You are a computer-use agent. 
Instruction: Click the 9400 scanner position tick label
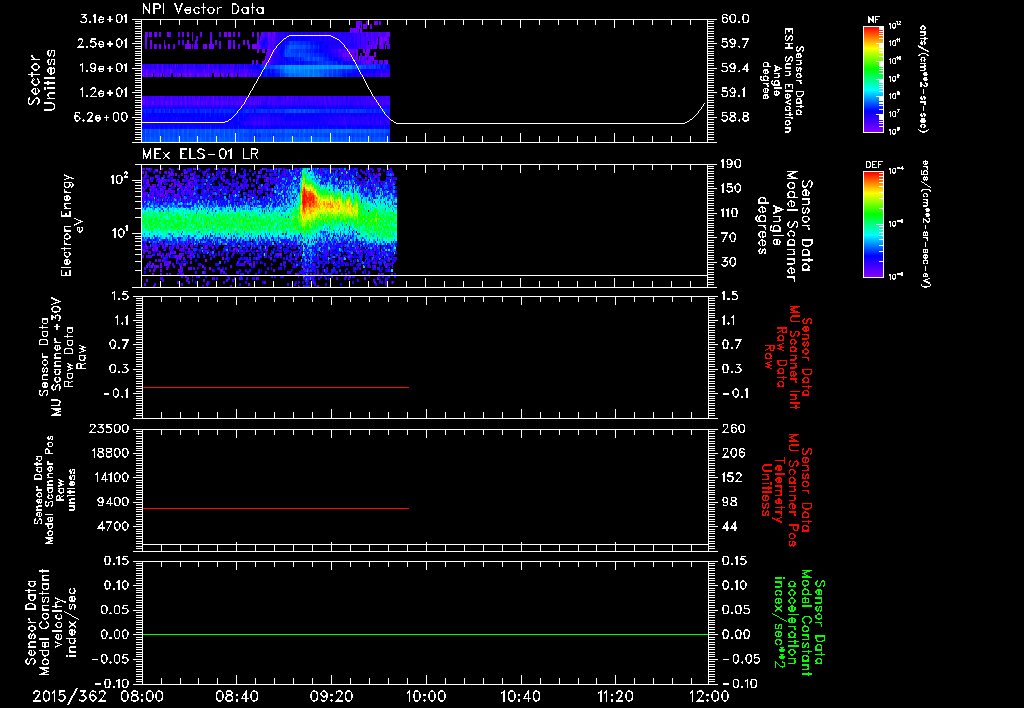[x=114, y=502]
